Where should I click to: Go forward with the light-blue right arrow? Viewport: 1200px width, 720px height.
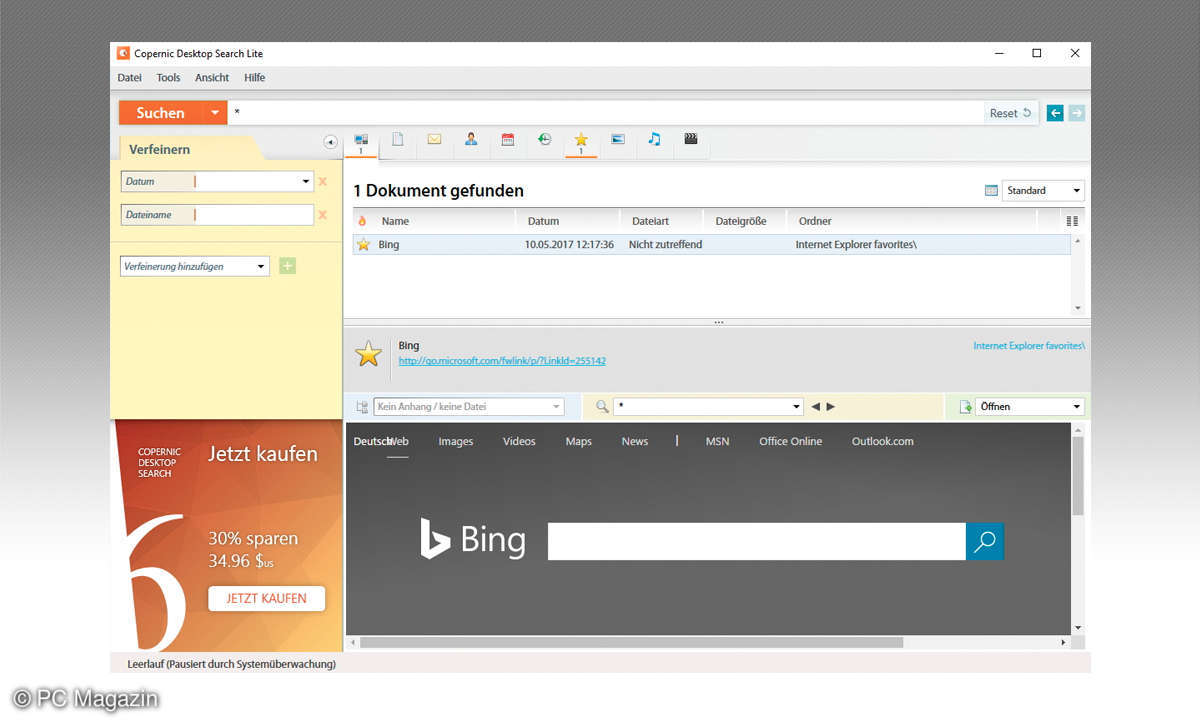(x=1076, y=113)
